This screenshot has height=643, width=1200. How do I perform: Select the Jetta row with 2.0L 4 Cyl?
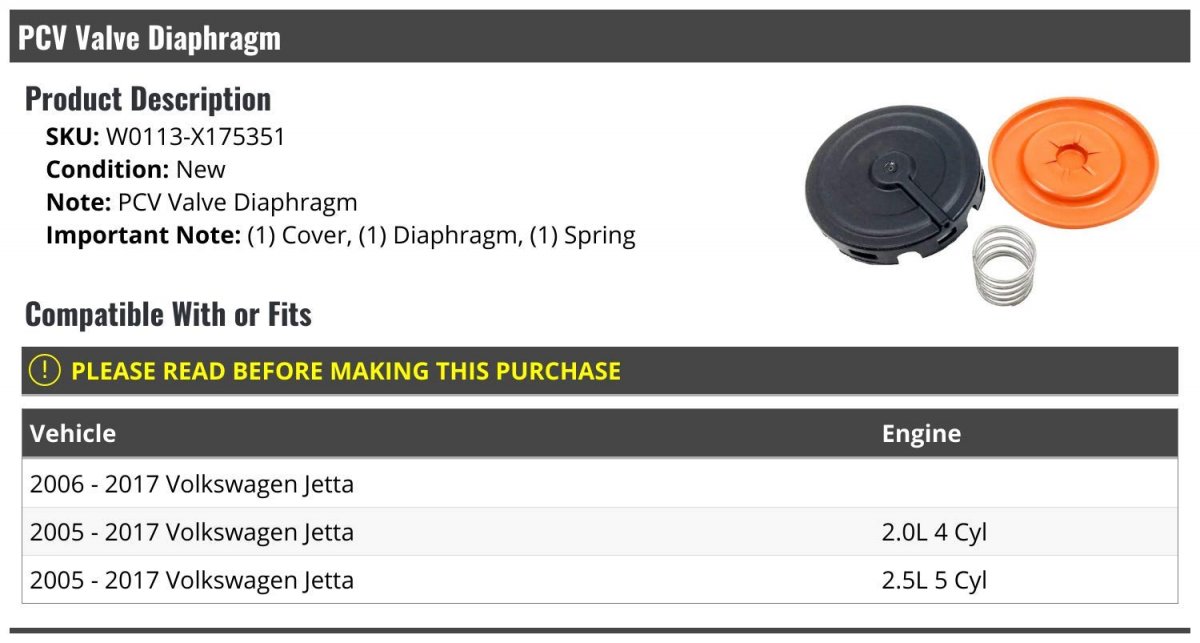pyautogui.click(x=600, y=532)
